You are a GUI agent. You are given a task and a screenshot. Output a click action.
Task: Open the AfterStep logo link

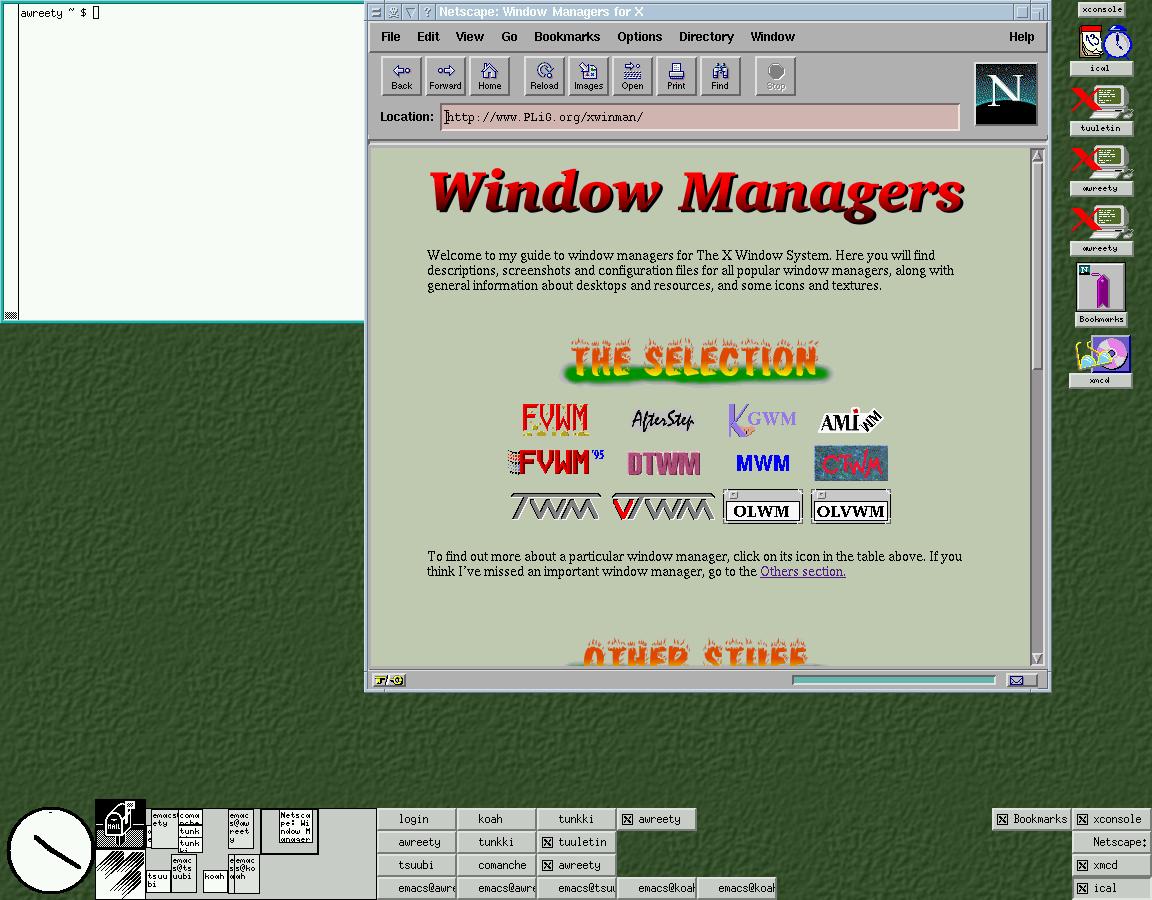(x=663, y=420)
